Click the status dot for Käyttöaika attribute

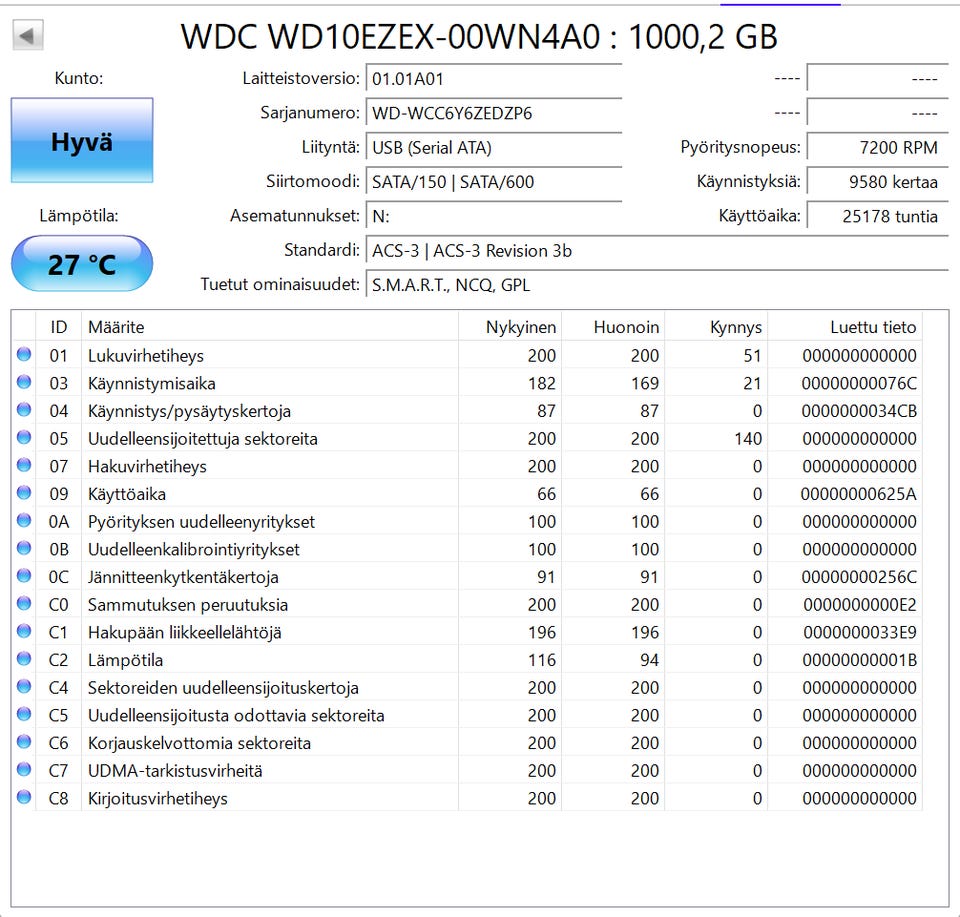(24, 493)
